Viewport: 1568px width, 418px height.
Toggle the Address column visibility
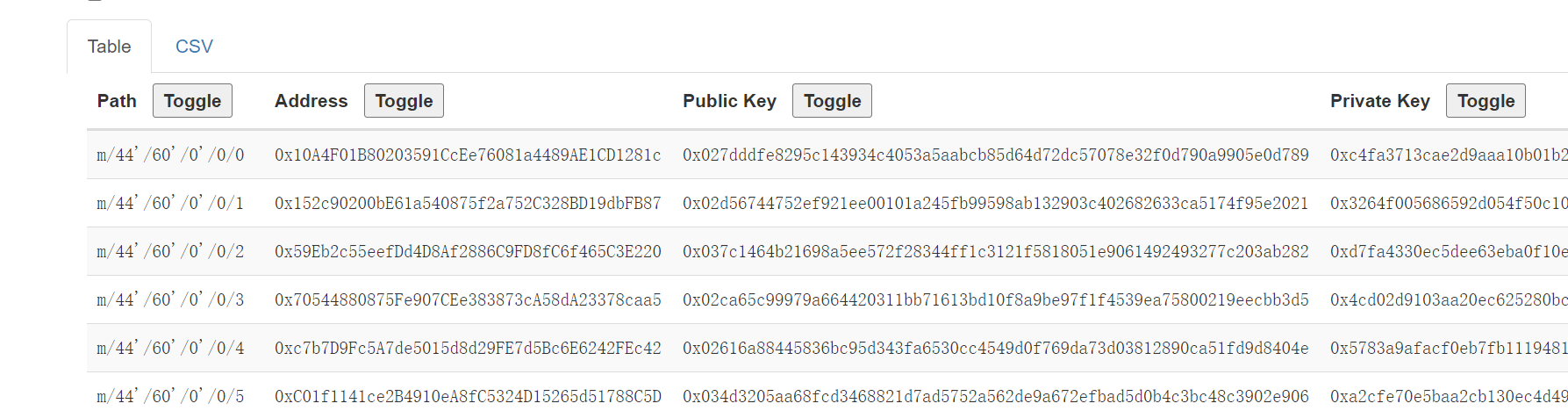(x=404, y=101)
